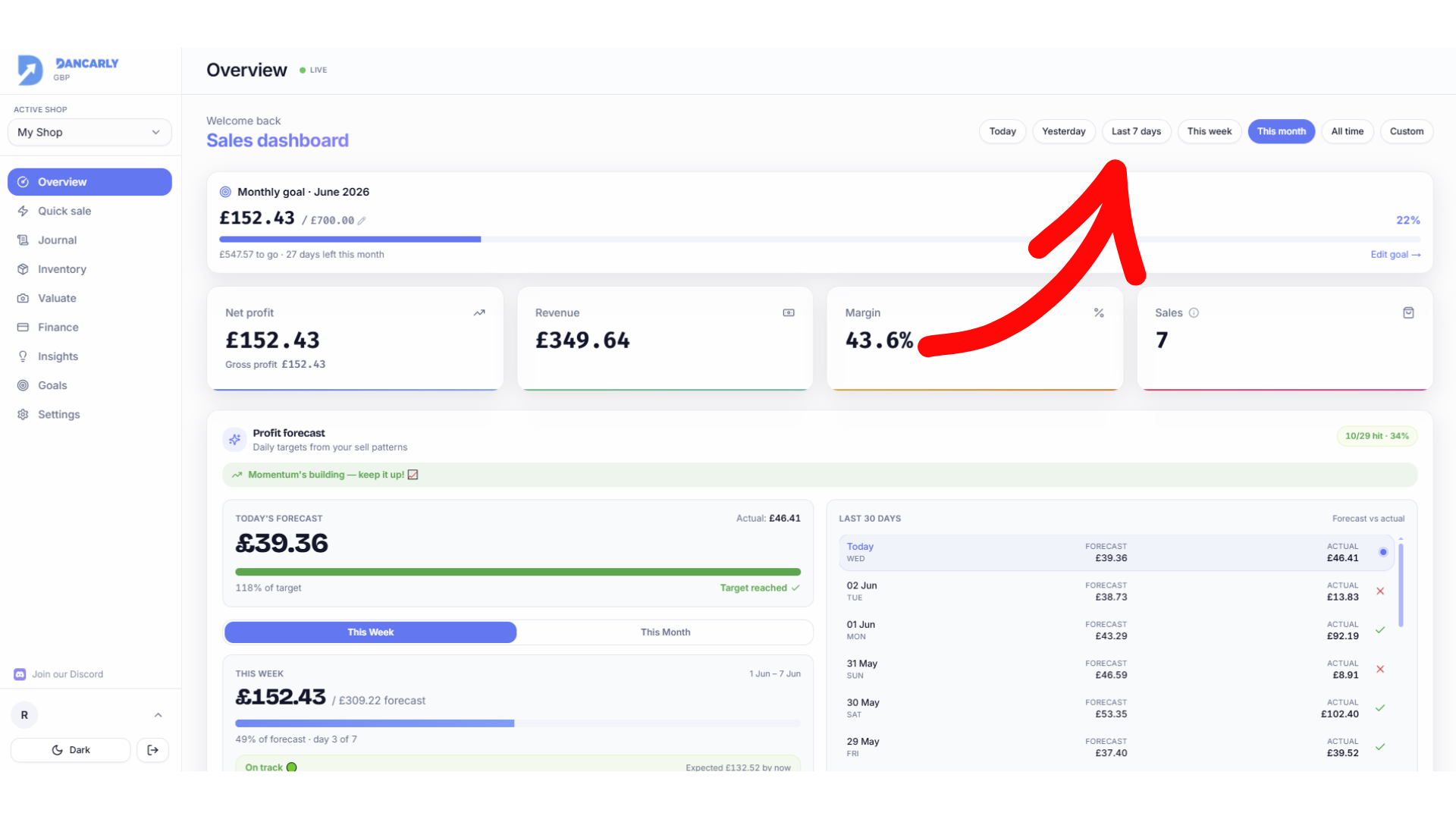Select the 01 Jun forecast row
1456x819 pixels.
1116,630
